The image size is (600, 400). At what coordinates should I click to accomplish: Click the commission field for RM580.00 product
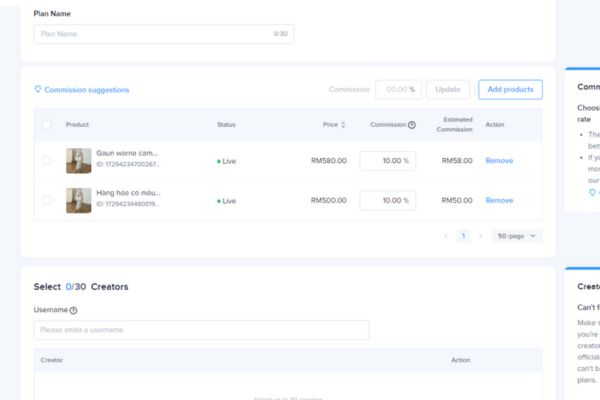coord(387,160)
